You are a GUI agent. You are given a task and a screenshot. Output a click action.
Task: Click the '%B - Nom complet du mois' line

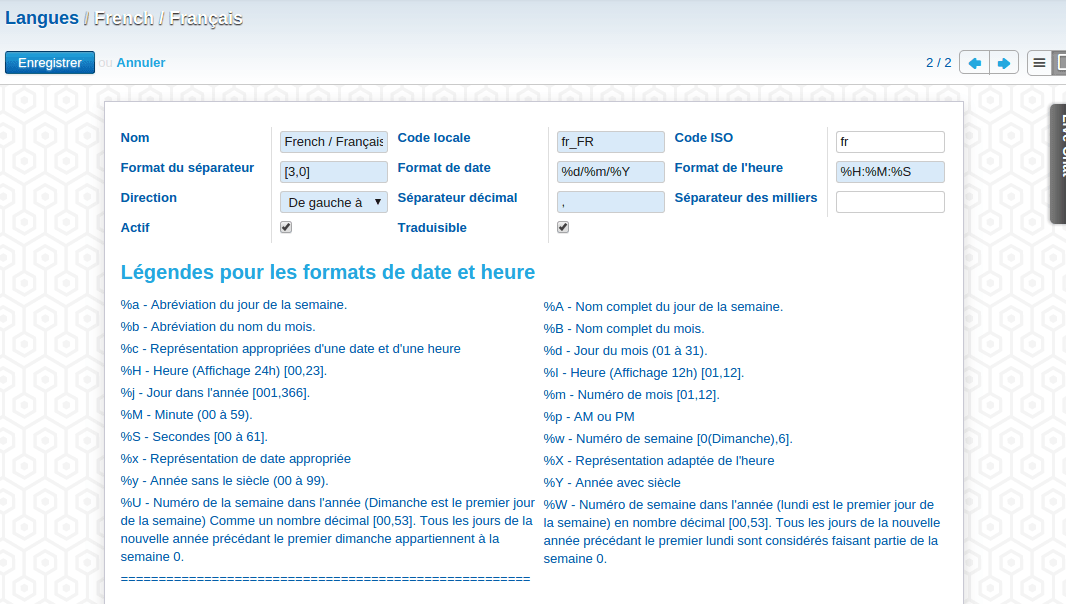click(624, 329)
